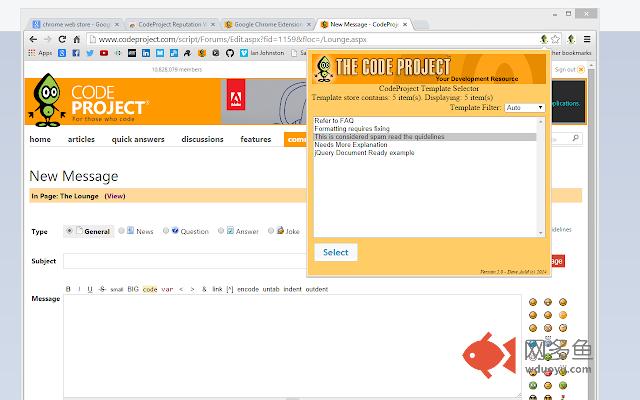Click into the Message text area

point(292,346)
